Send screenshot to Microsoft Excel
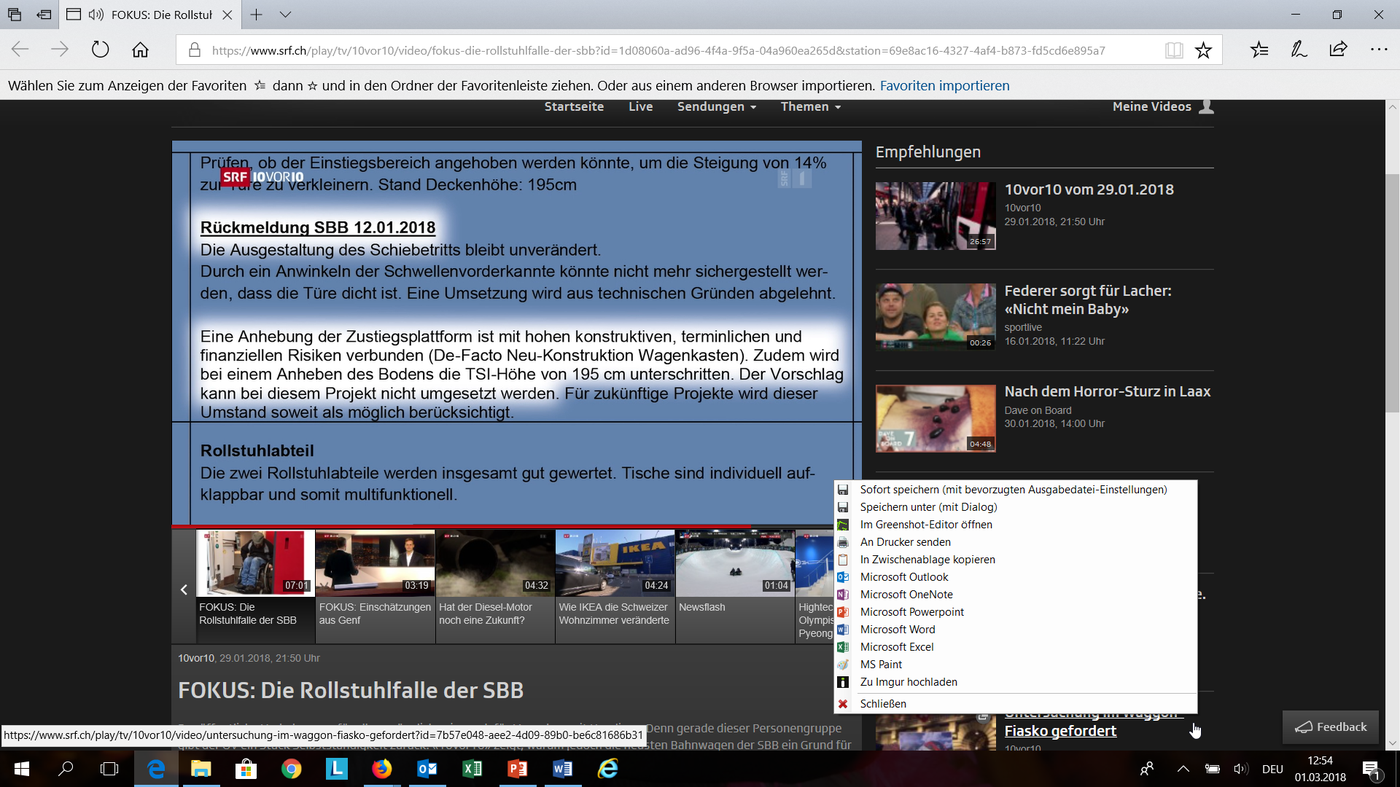Viewport: 1400px width, 787px height. coord(1015,647)
